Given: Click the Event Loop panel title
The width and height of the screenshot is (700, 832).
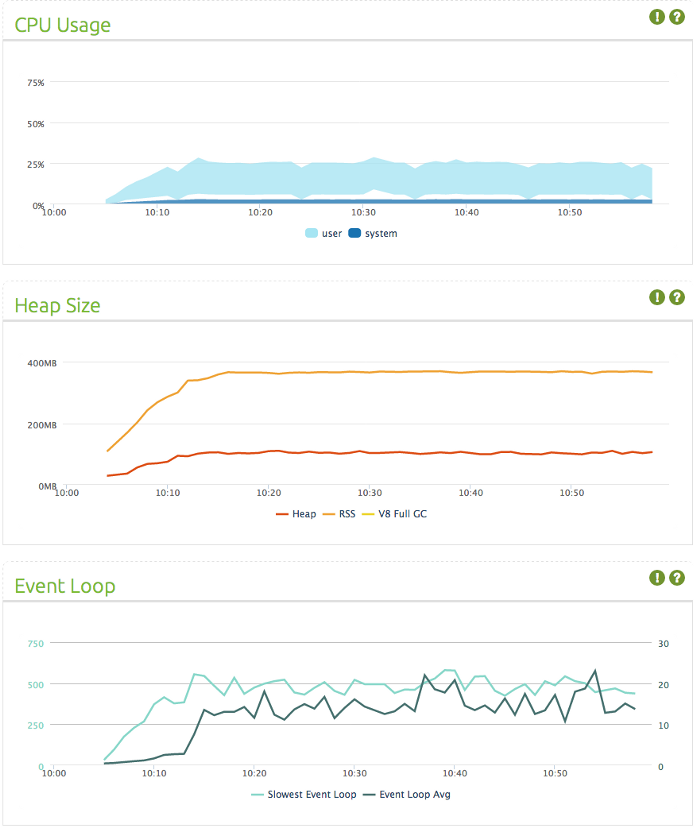Looking at the screenshot, I should tap(65, 586).
